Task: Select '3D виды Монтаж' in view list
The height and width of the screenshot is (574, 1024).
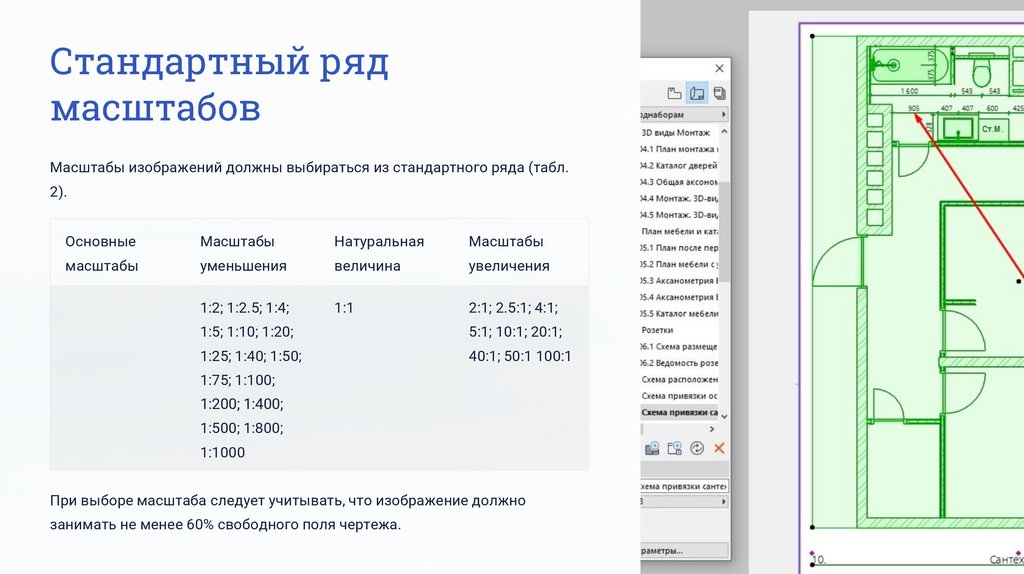Action: (675, 133)
